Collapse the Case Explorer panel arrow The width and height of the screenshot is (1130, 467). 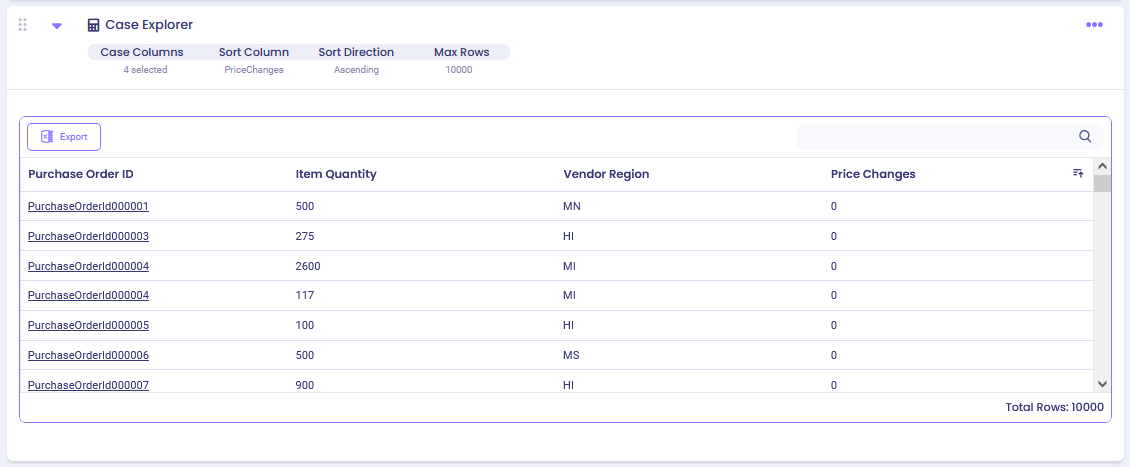click(x=57, y=26)
